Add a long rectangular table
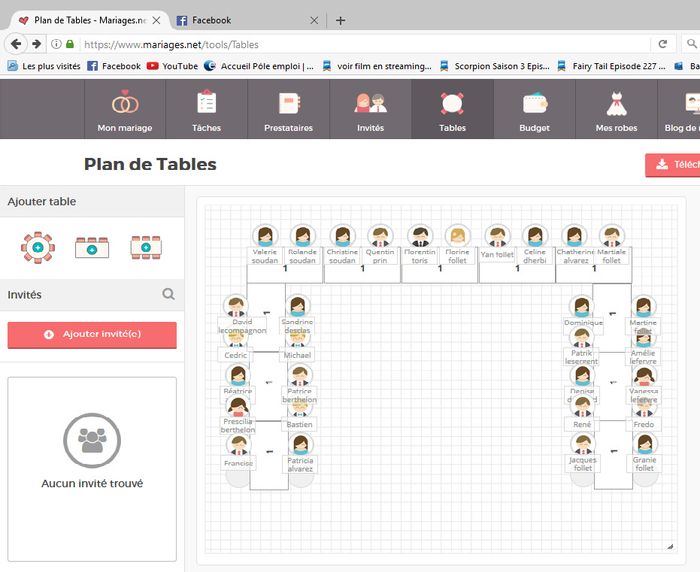The width and height of the screenshot is (700, 572). pos(146,247)
